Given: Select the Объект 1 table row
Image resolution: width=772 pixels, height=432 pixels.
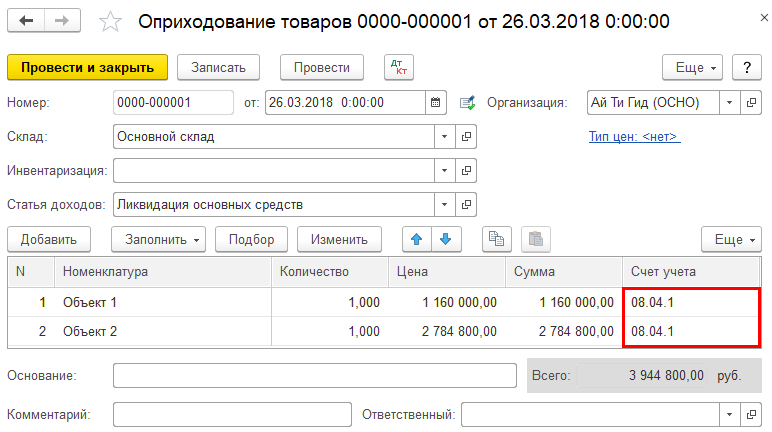Looking at the screenshot, I should tap(384, 302).
